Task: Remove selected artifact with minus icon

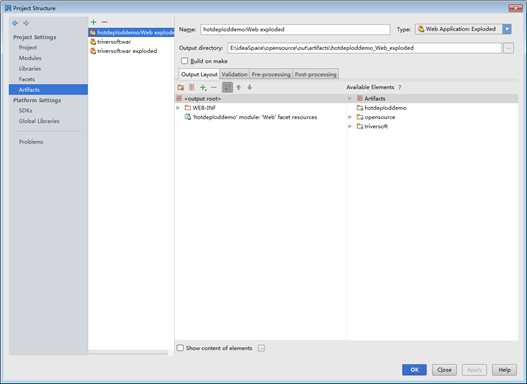Action: [x=105, y=22]
